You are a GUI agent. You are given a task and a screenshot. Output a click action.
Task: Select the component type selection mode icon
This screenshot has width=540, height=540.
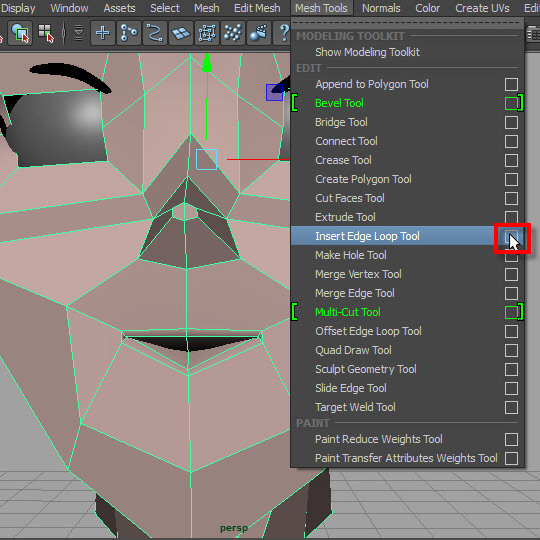pyautogui.click(x=46, y=33)
